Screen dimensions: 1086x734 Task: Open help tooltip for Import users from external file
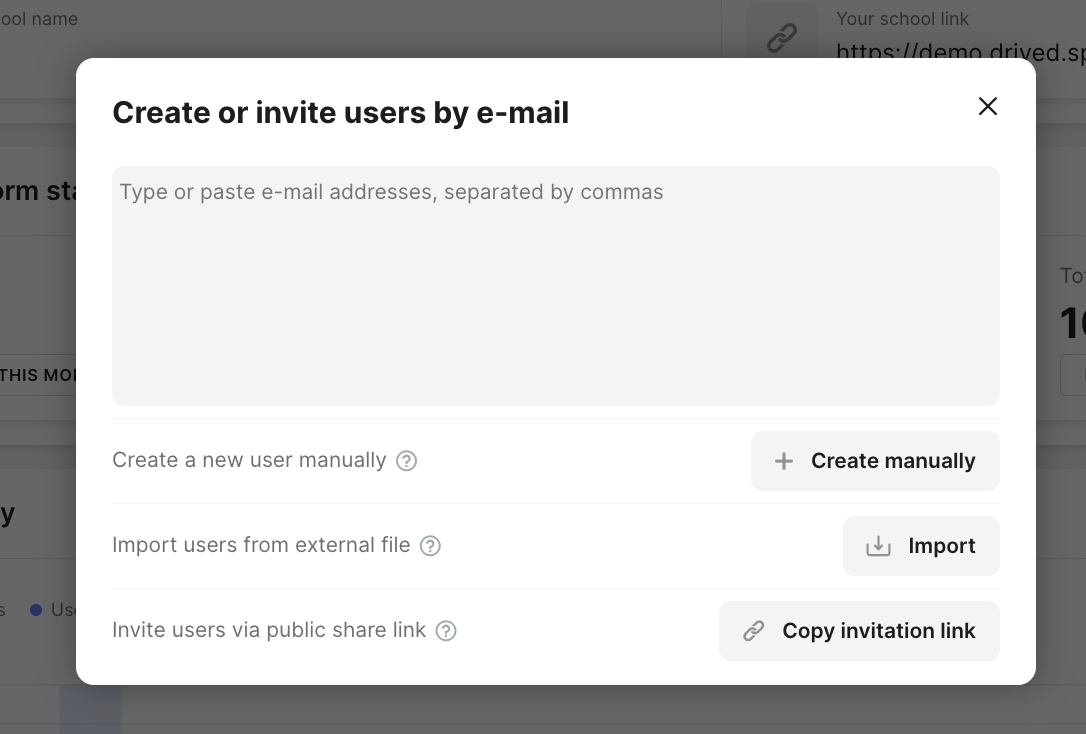[430, 546]
